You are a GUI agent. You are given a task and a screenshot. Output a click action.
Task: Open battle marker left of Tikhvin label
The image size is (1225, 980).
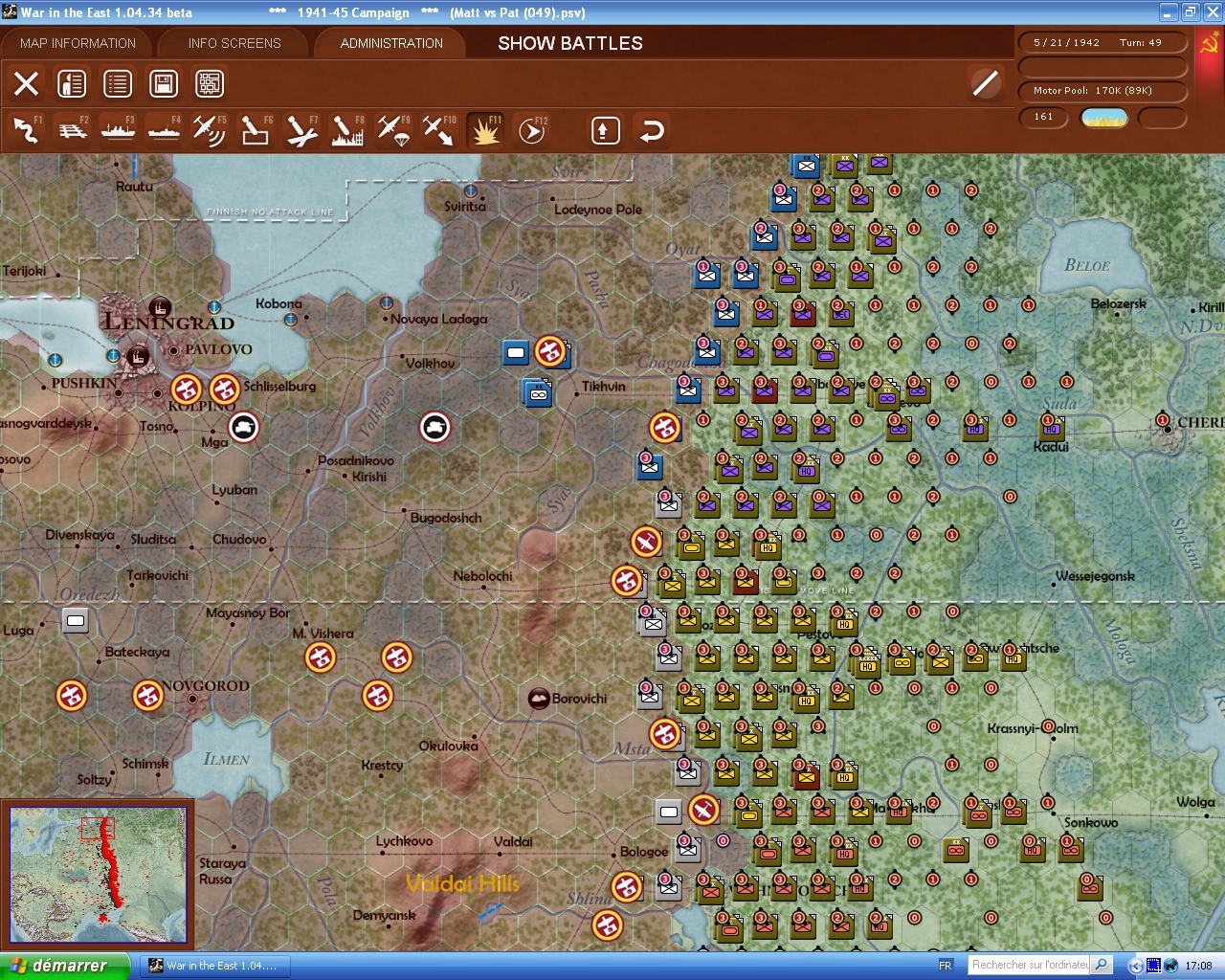point(550,351)
